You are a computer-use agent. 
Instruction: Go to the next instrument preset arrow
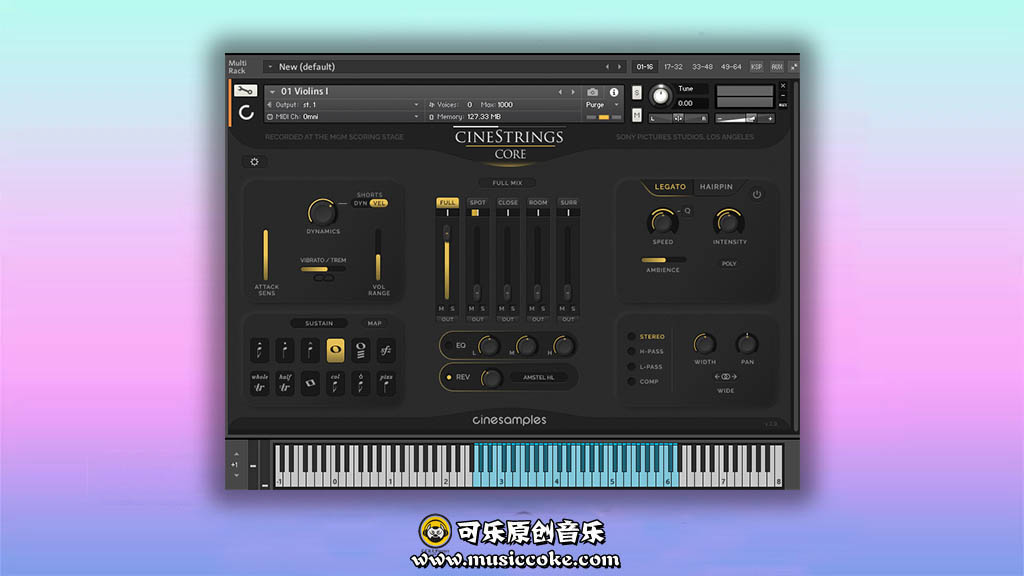click(x=573, y=92)
